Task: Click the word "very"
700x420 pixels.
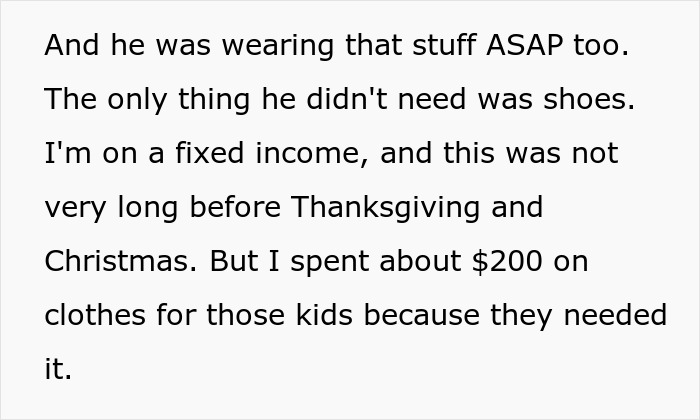Action: coord(75,208)
